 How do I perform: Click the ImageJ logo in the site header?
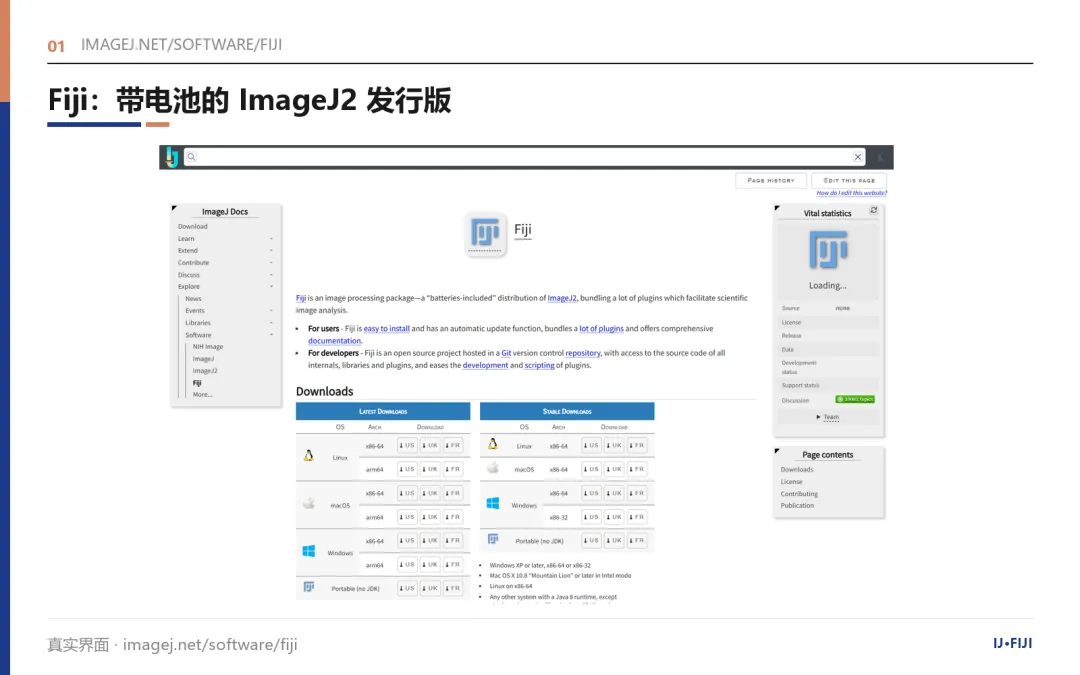click(172, 157)
